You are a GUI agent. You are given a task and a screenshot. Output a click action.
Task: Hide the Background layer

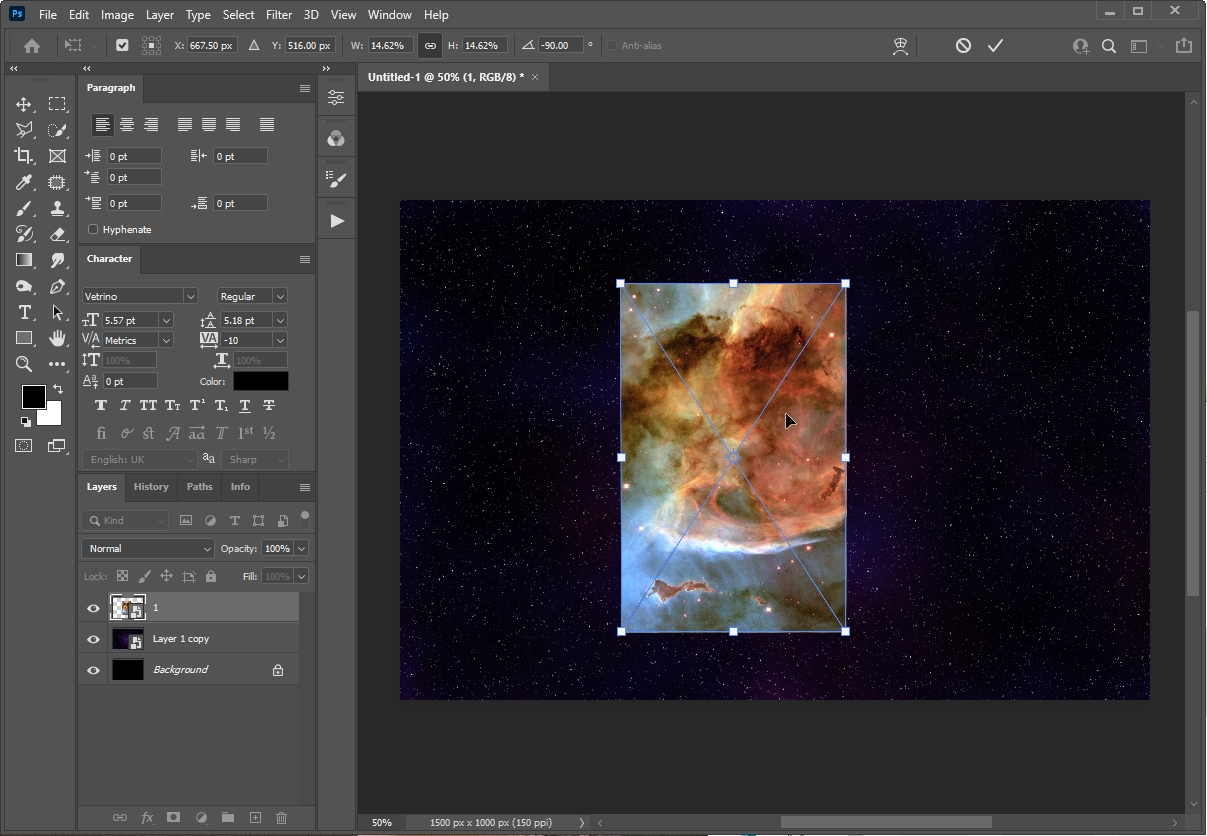[x=93, y=670]
